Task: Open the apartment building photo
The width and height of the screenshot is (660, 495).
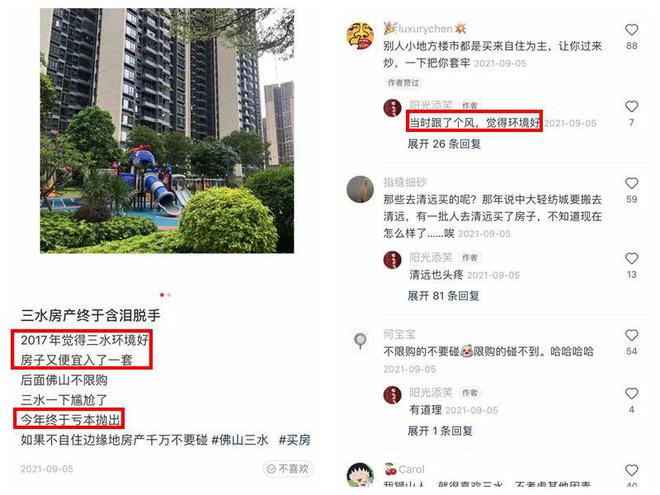Action: (167, 130)
